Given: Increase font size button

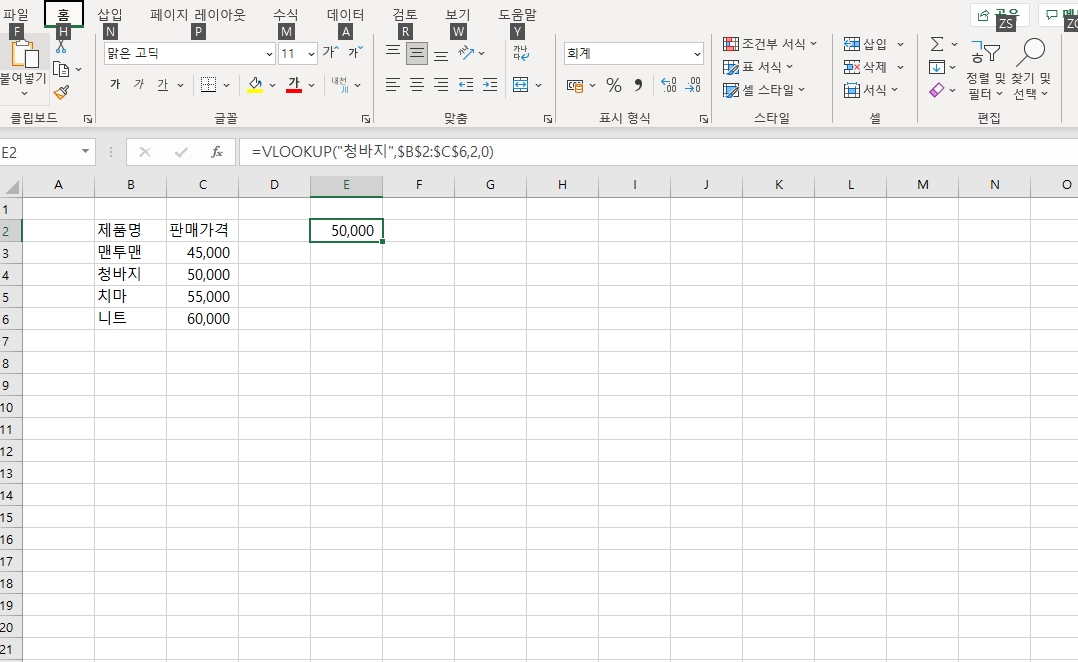Looking at the screenshot, I should pyautogui.click(x=331, y=53).
